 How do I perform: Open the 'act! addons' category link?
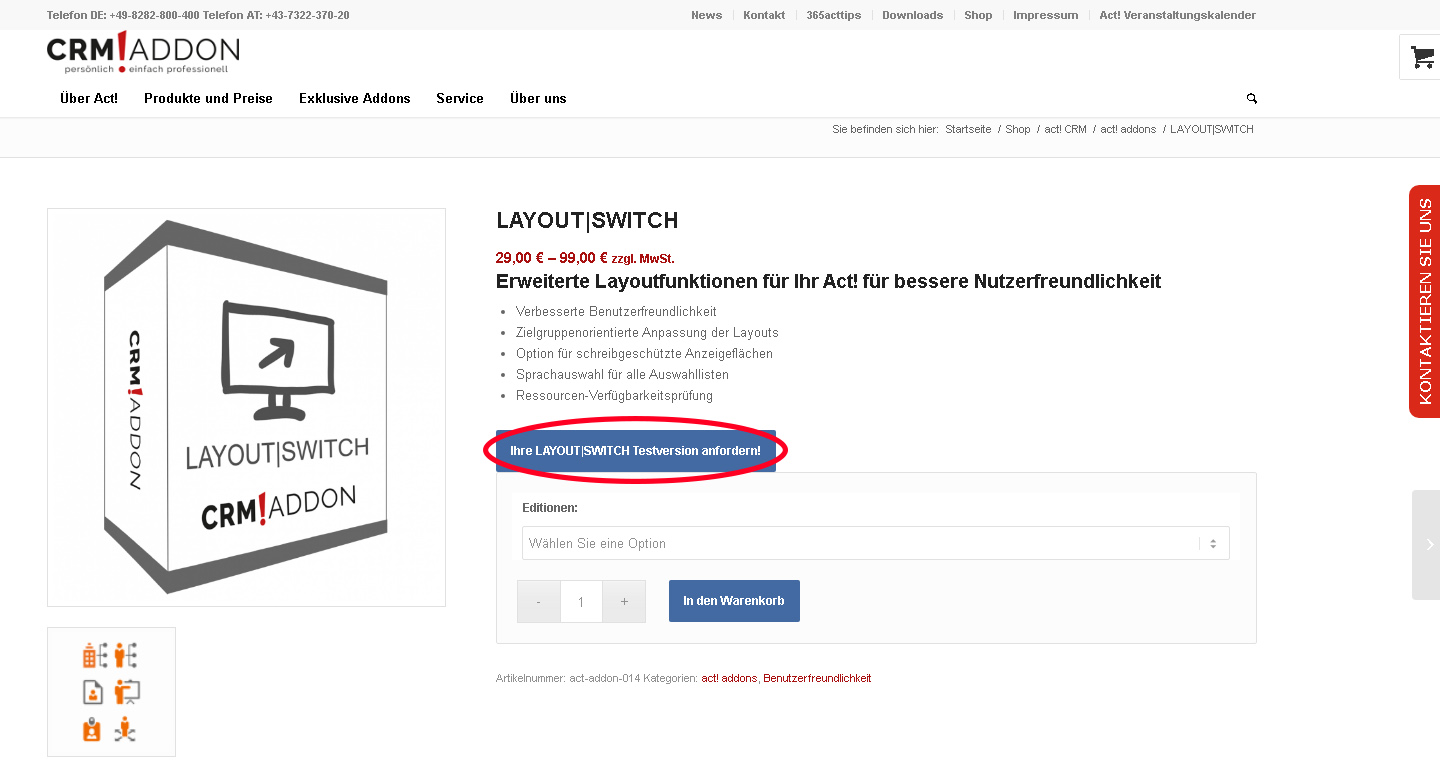point(729,678)
